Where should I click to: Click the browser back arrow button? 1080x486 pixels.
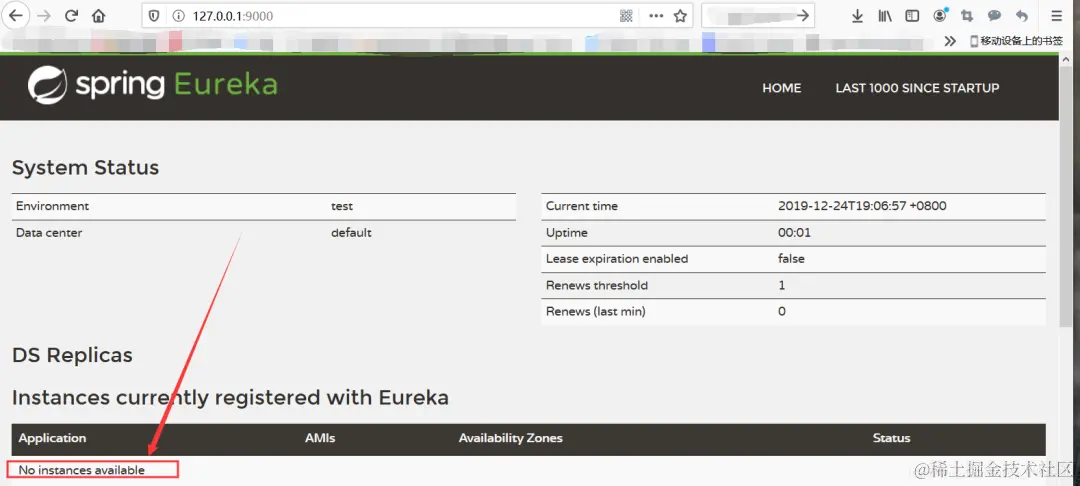click(x=14, y=16)
